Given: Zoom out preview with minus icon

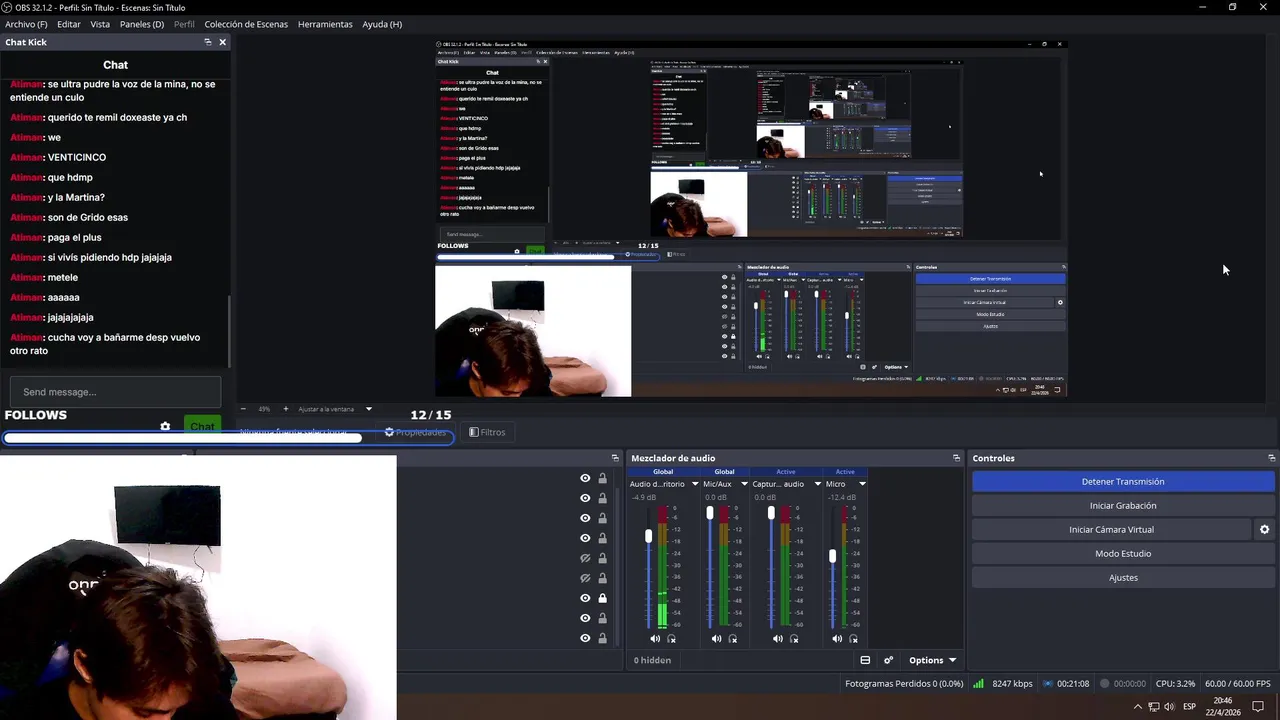Looking at the screenshot, I should coord(243,409).
